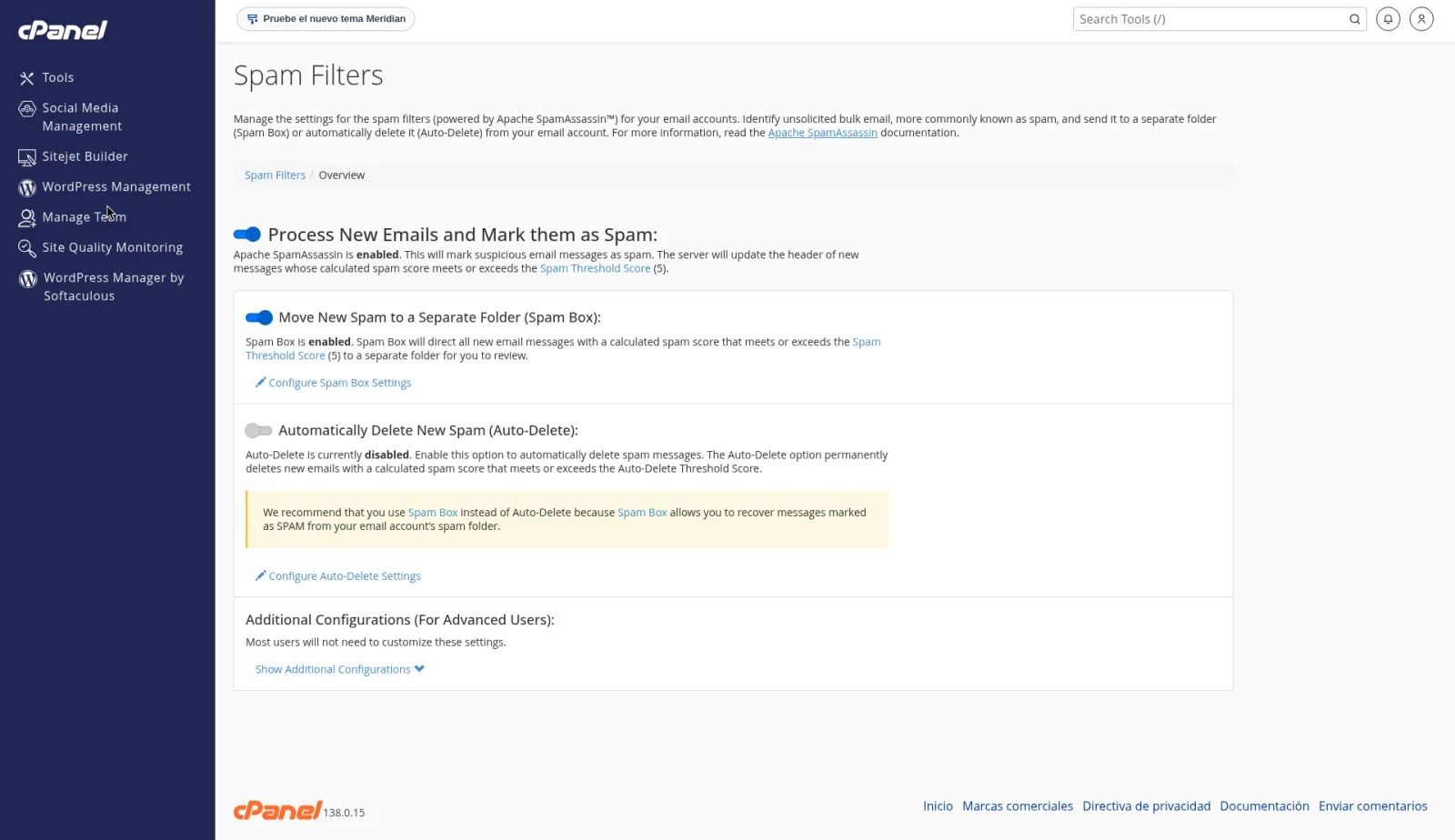The image size is (1455, 840).
Task: Open Marcas comerciales footer link
Action: (x=1018, y=806)
